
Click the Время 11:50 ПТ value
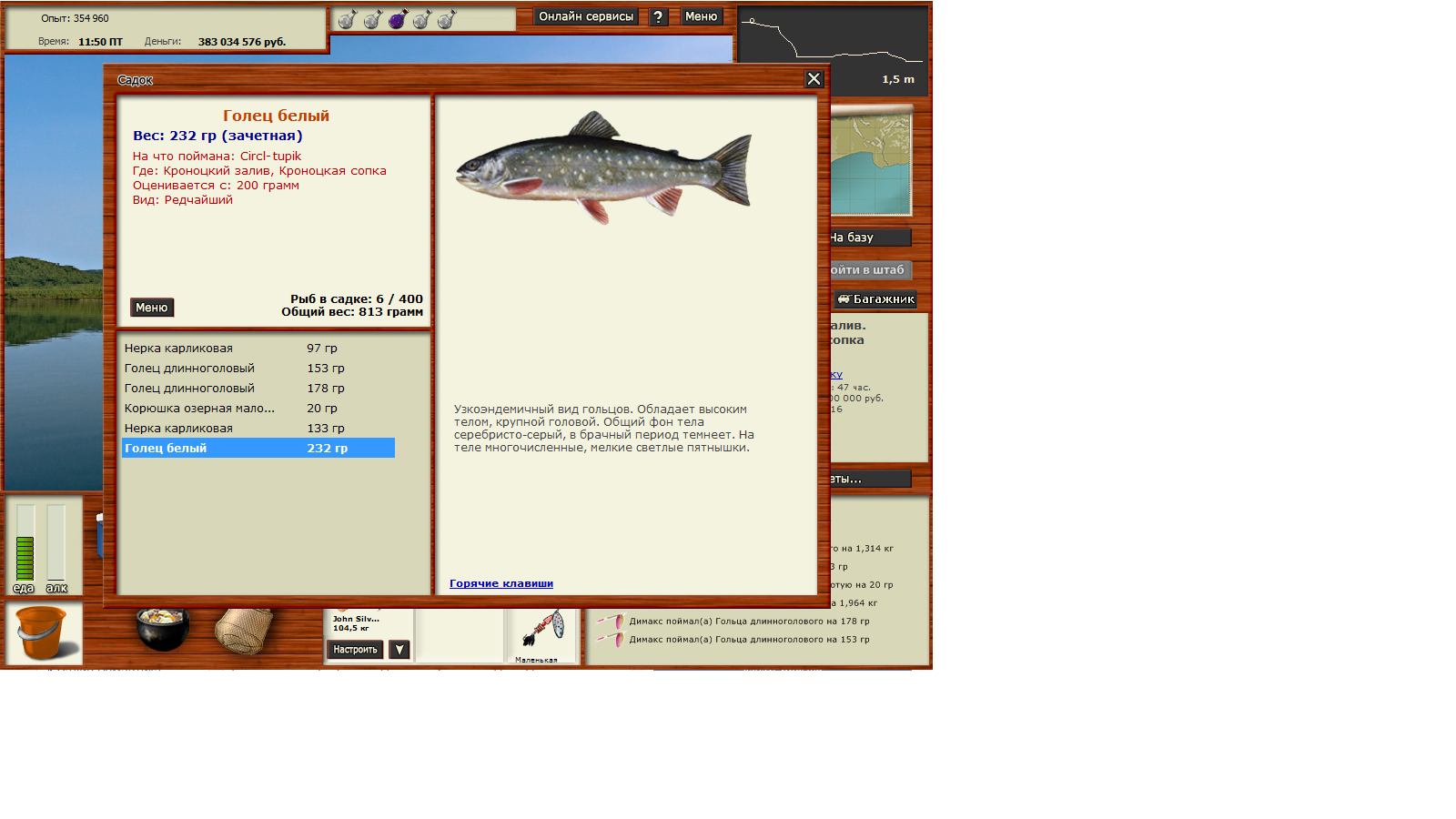[x=100, y=42]
